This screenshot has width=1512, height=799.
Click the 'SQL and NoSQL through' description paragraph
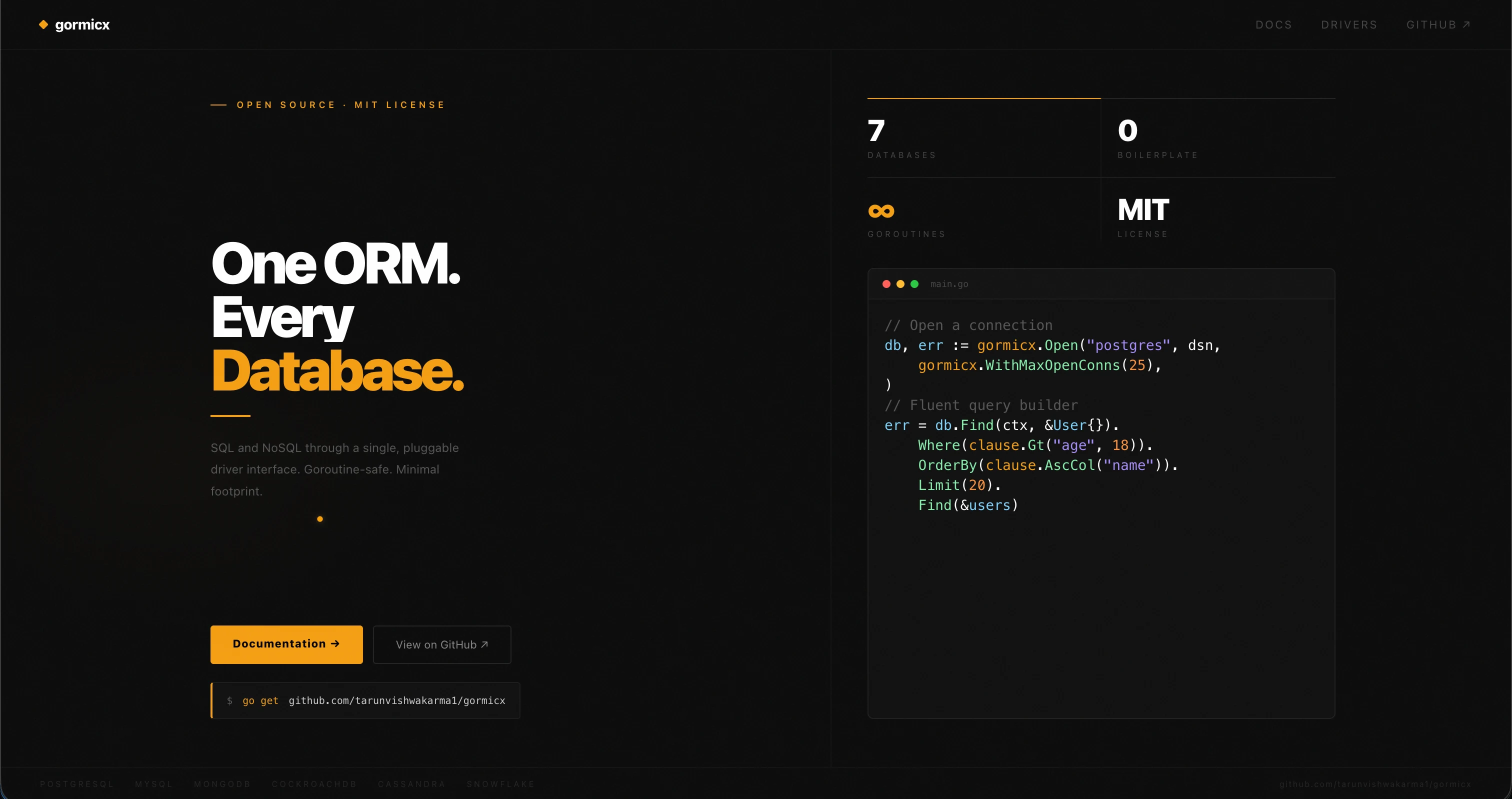(335, 469)
